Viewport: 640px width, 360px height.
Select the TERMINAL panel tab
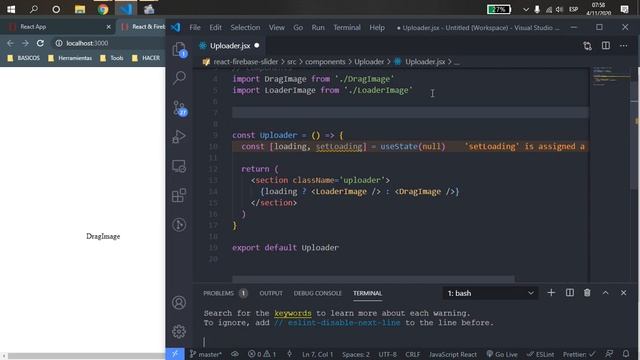367,293
